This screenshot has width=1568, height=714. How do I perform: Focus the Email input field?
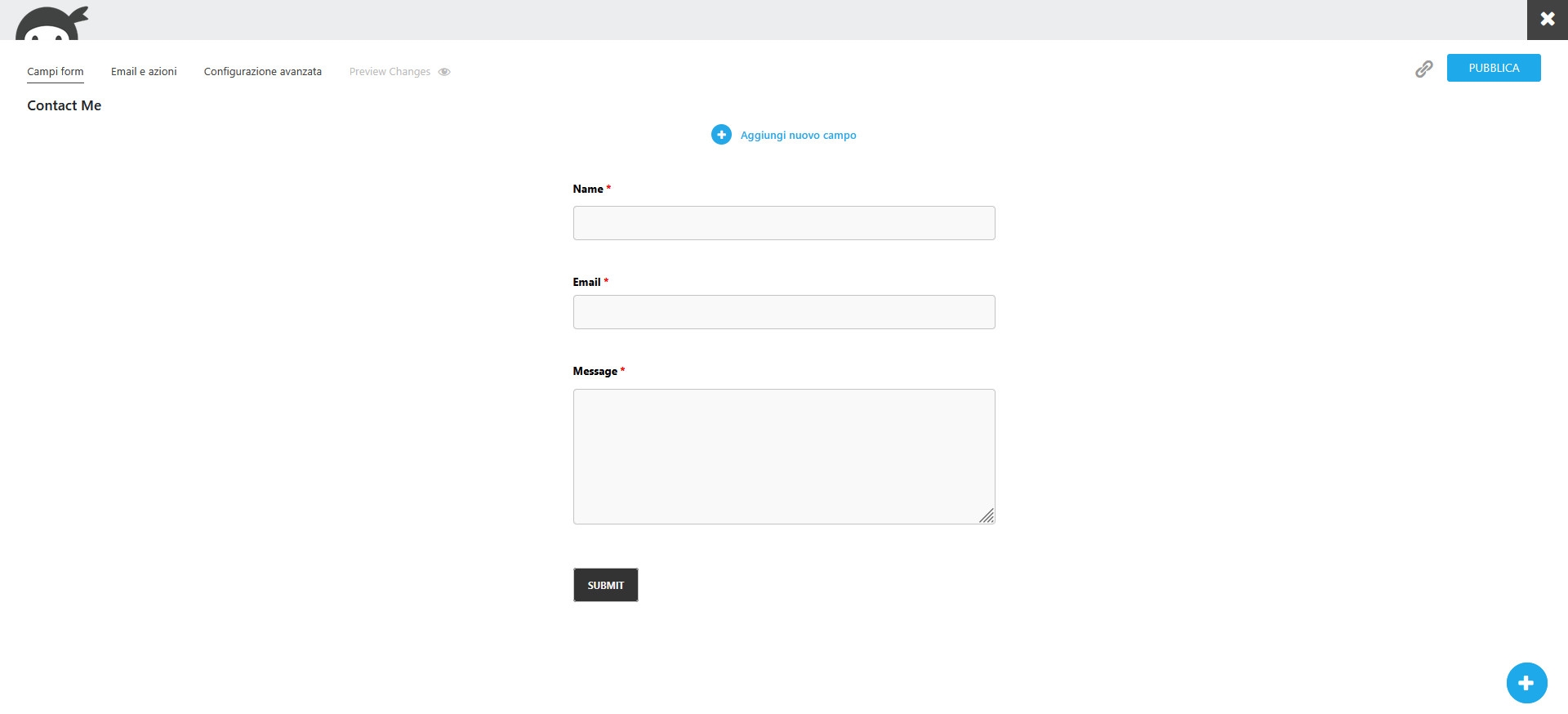(784, 312)
